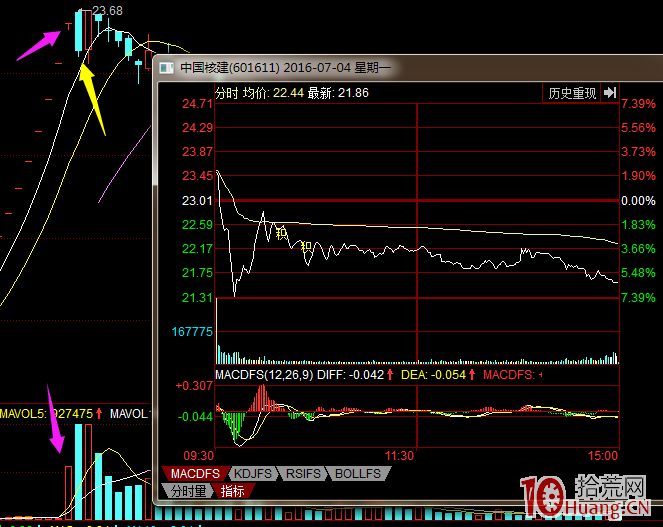Click the 最新: 21.86 value
The image size is (663, 527).
tap(338, 93)
